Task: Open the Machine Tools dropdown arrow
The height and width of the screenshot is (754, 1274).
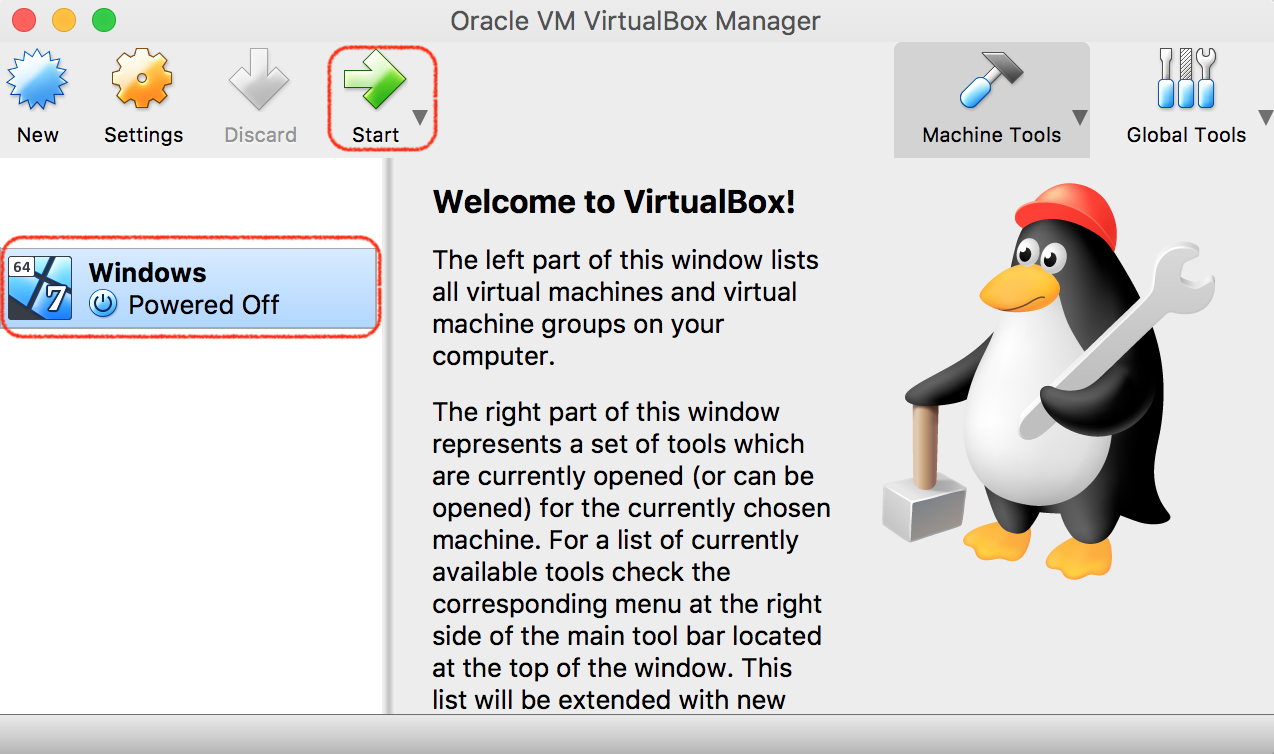Action: click(x=1080, y=118)
